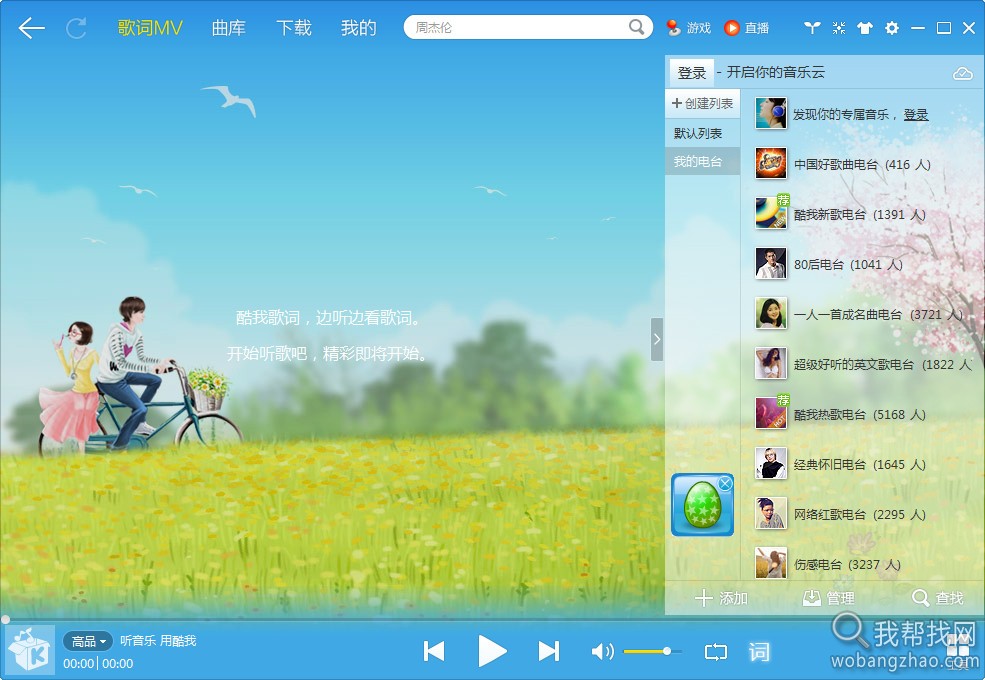This screenshot has height=680, width=985.
Task: Open 经典怀旧电台 station
Action: tap(860, 464)
